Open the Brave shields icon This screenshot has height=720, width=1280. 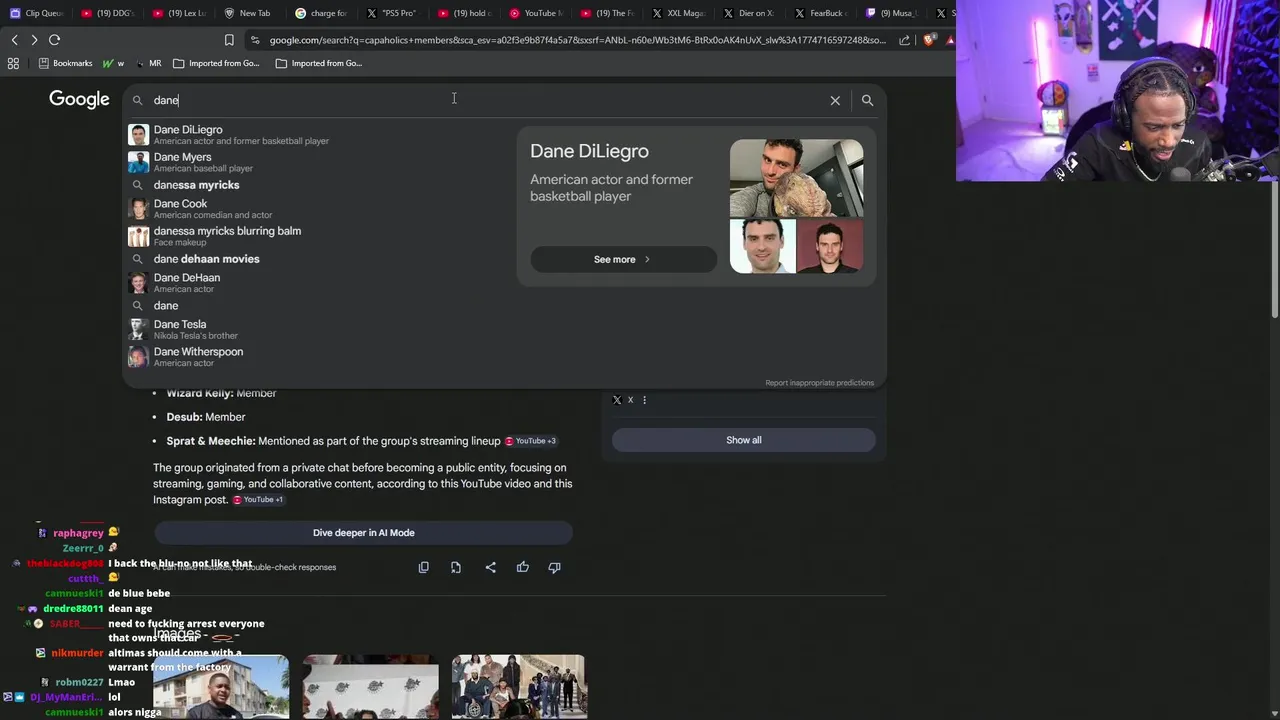(x=930, y=40)
